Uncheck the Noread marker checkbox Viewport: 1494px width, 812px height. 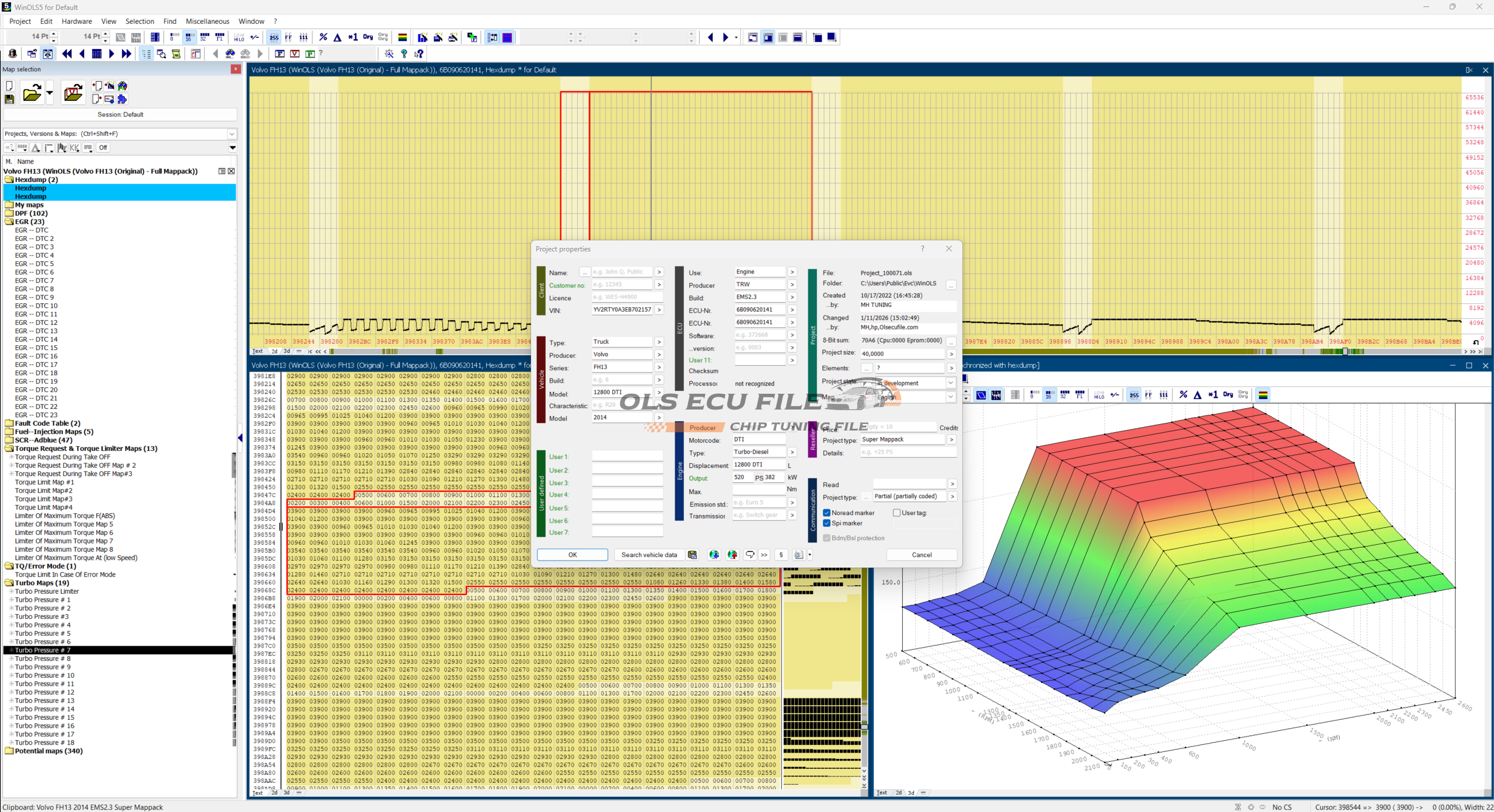pyautogui.click(x=826, y=513)
